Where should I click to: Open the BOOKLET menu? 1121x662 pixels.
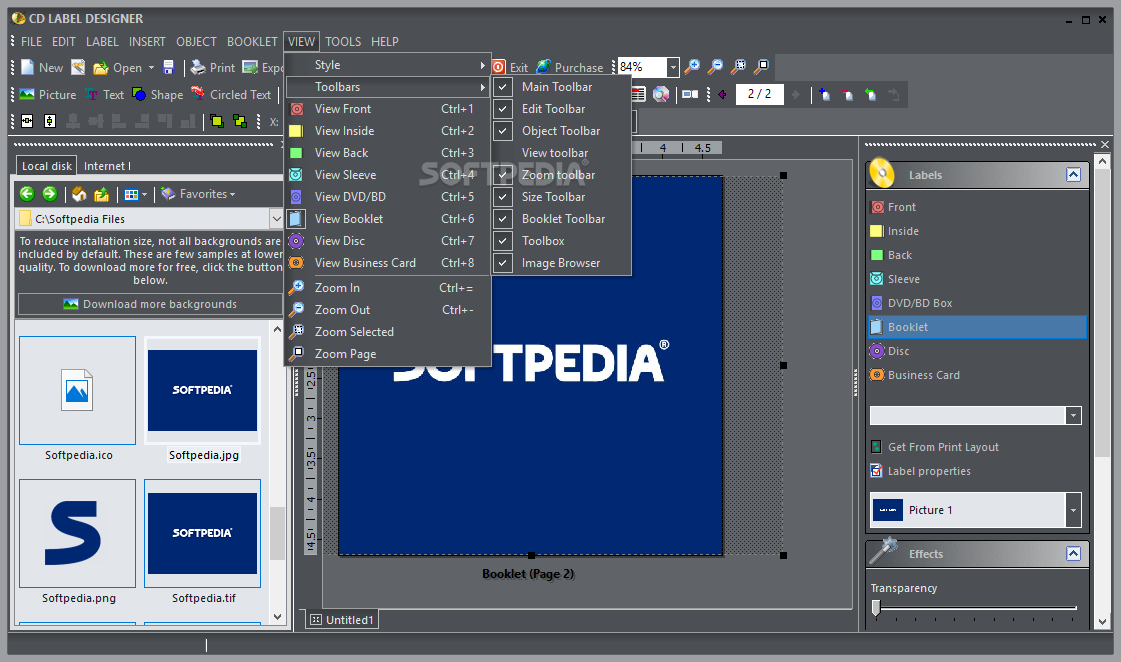pyautogui.click(x=252, y=41)
